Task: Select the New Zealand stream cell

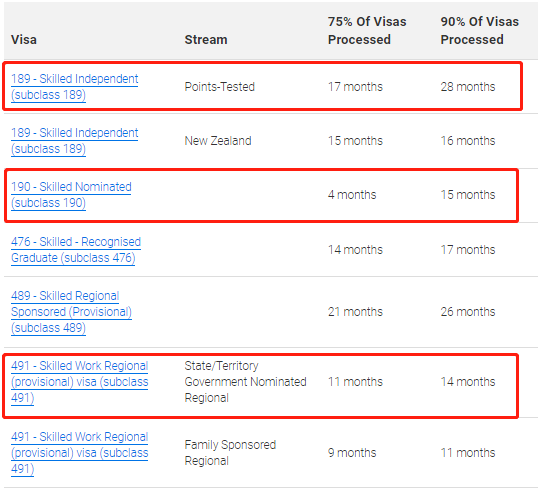Action: [218, 141]
